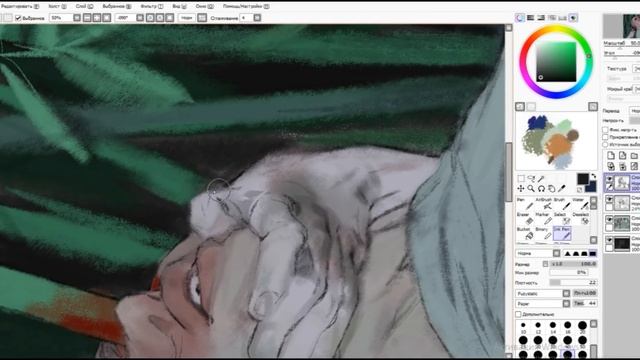
Task: Open the Canvas menu
Action: tap(58, 7)
